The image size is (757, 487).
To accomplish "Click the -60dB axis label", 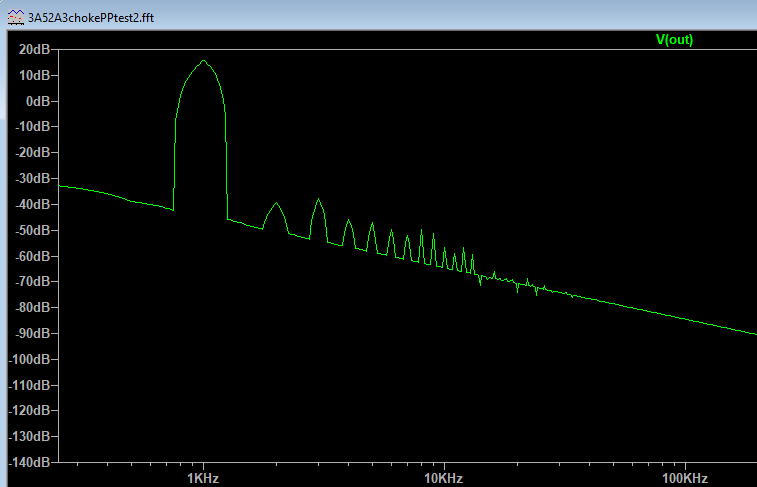I will pos(32,256).
